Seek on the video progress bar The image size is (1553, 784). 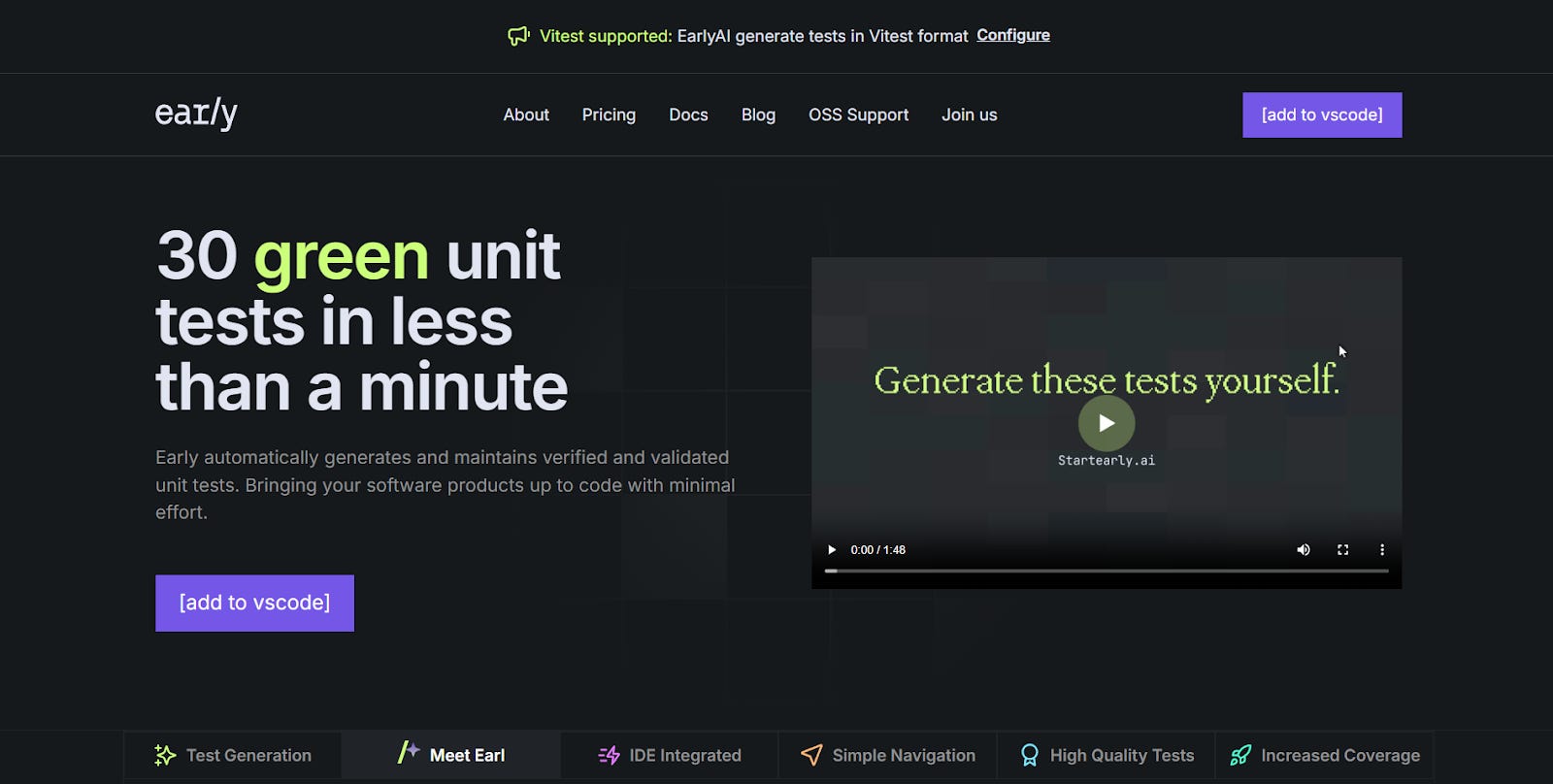tap(1107, 571)
